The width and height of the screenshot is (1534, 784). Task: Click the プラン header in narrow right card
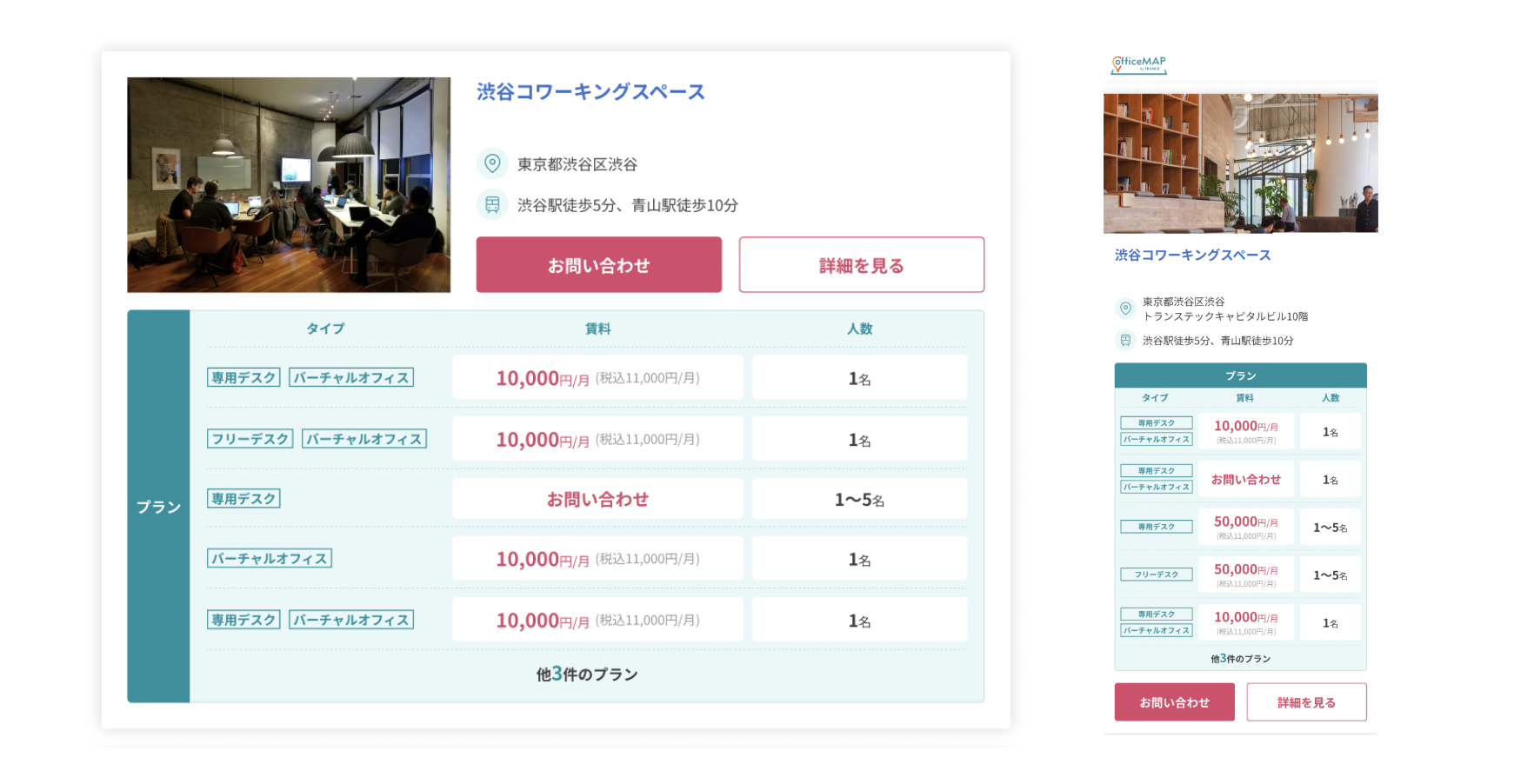click(1240, 375)
